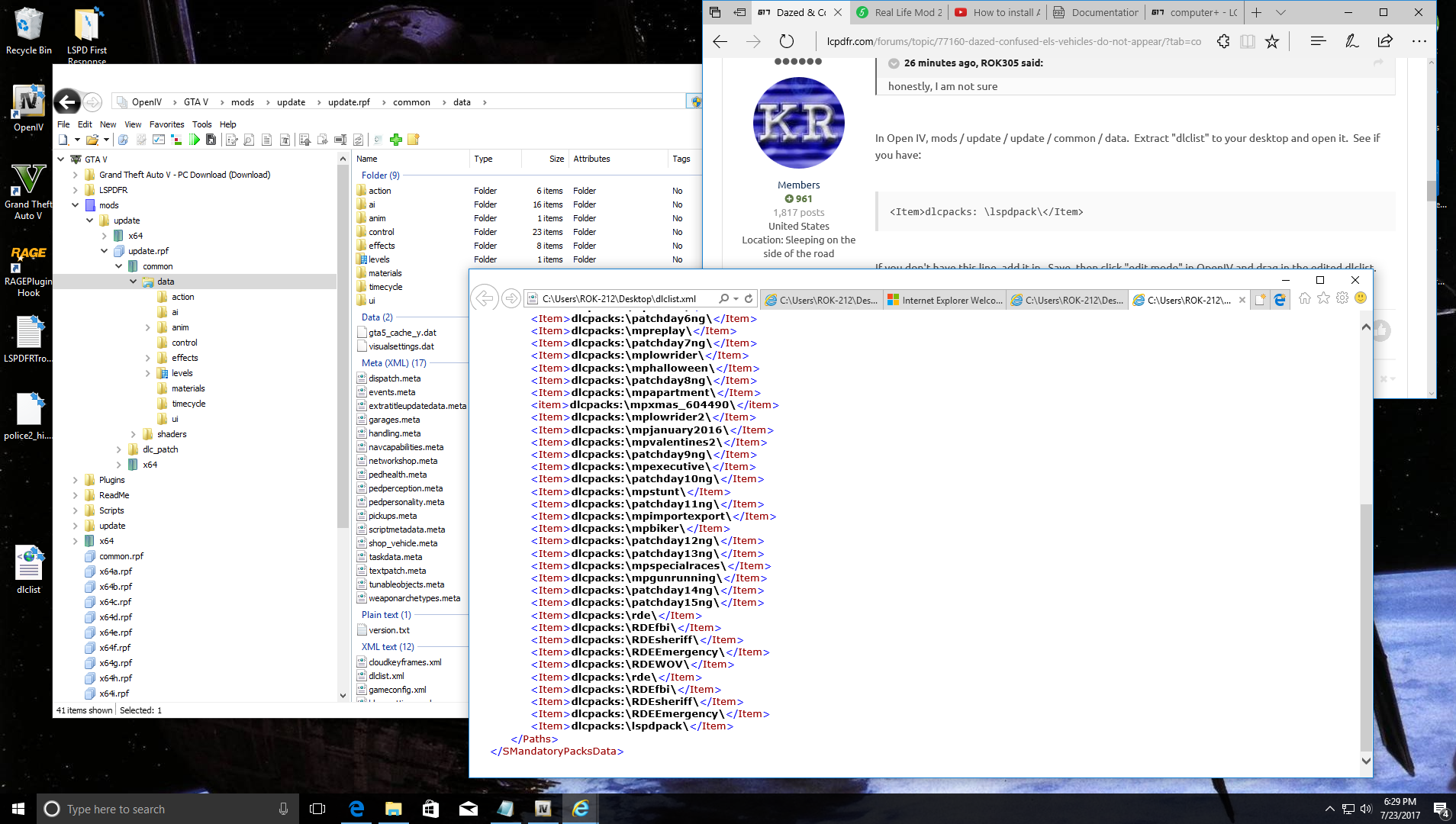Viewport: 1456px width, 824px height.
Task: Click the IE refresh icon in address bar
Action: tap(749, 299)
